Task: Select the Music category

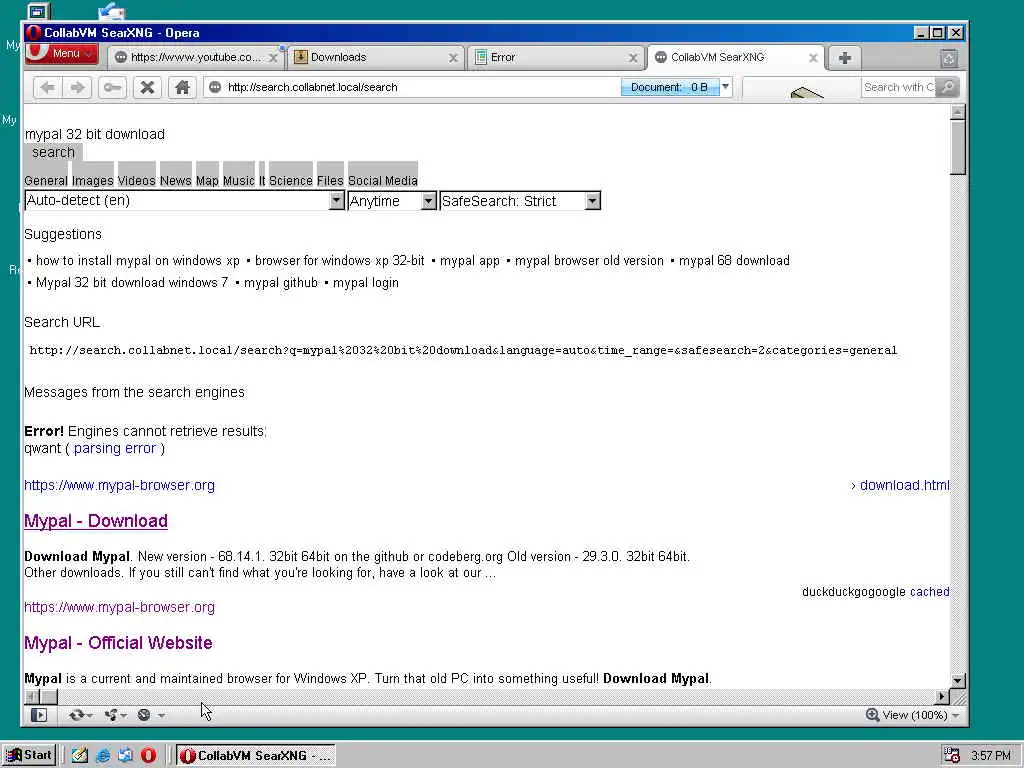Action: point(238,180)
